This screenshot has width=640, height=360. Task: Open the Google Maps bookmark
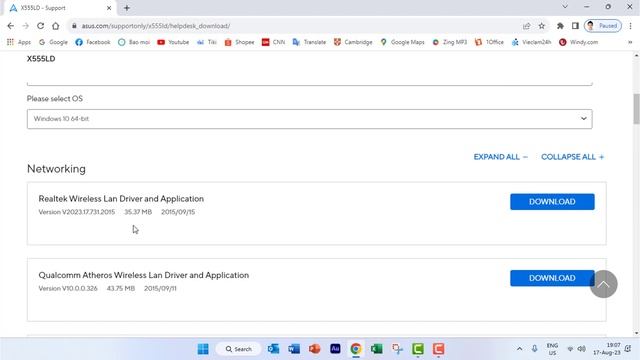pyautogui.click(x=402, y=42)
